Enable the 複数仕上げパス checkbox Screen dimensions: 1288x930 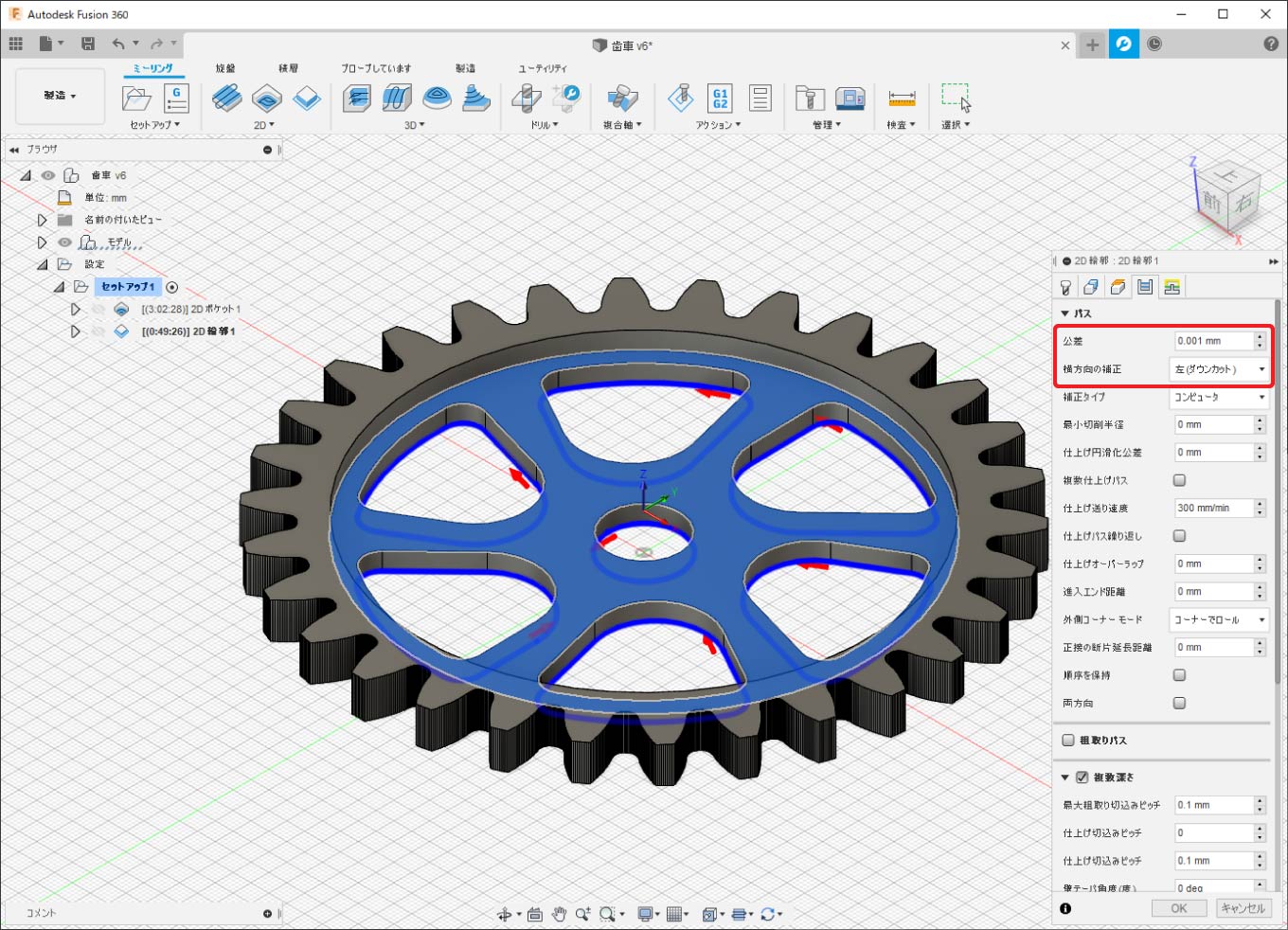(1179, 480)
